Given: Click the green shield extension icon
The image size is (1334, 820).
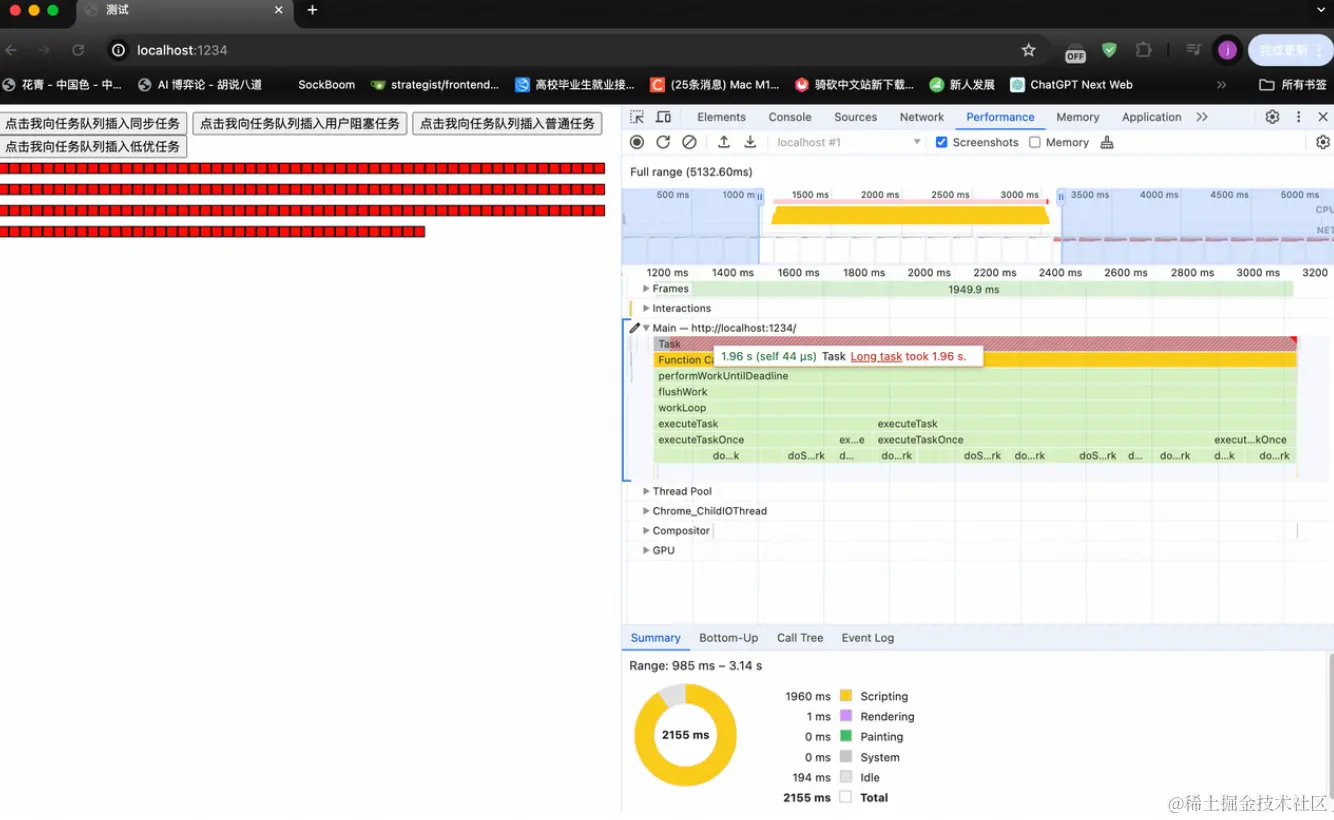Looking at the screenshot, I should (1109, 50).
